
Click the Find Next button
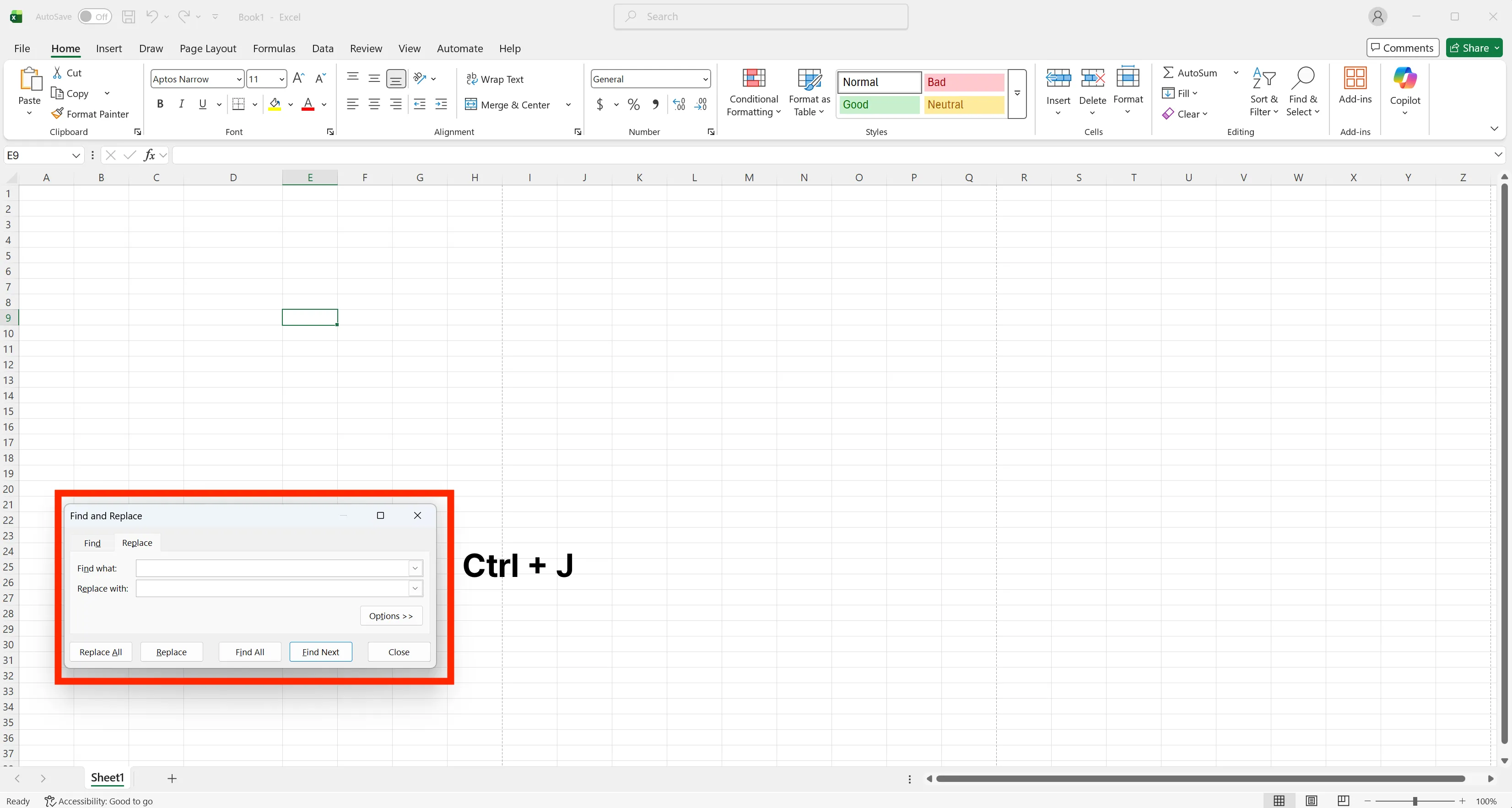coord(320,652)
